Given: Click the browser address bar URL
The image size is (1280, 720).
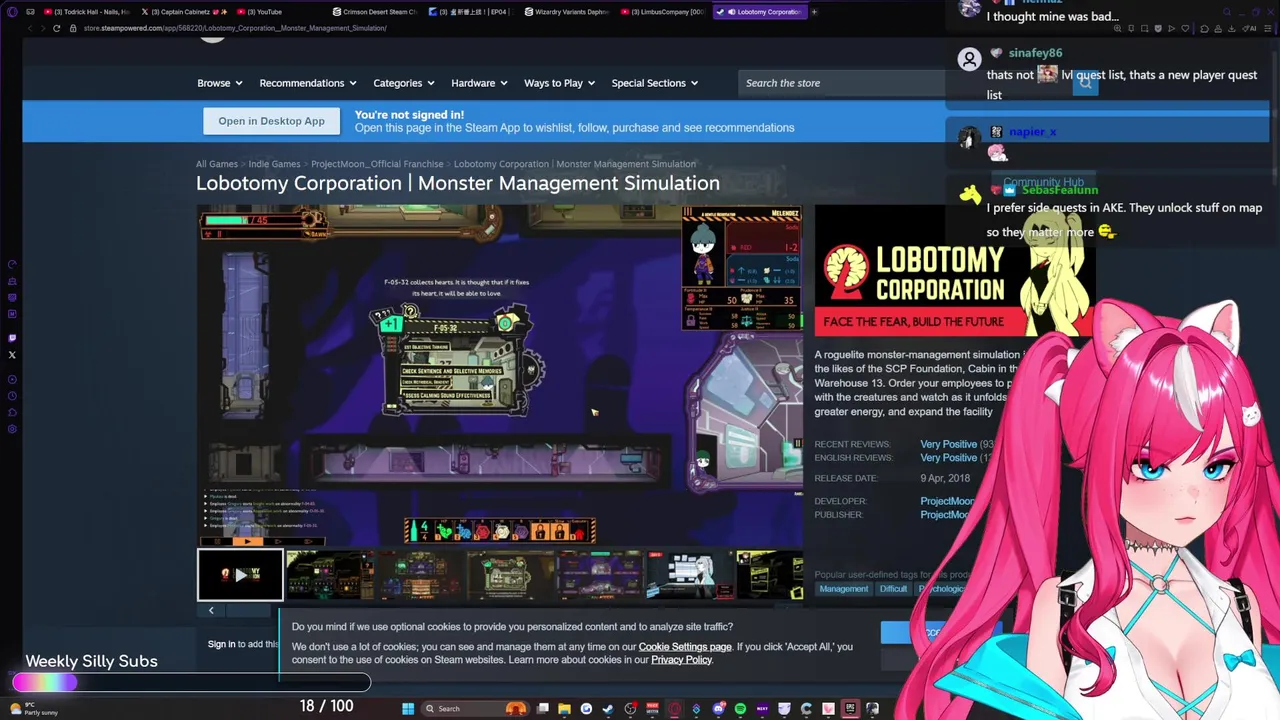Looking at the screenshot, I should click(x=235, y=28).
